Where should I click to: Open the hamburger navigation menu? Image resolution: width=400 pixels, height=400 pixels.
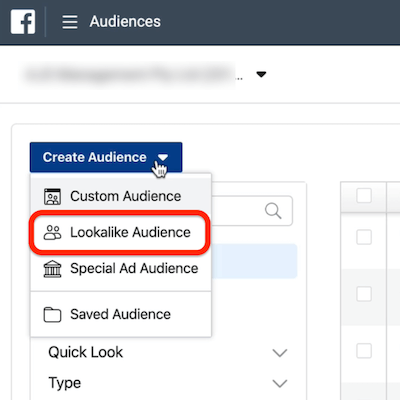coord(70,22)
